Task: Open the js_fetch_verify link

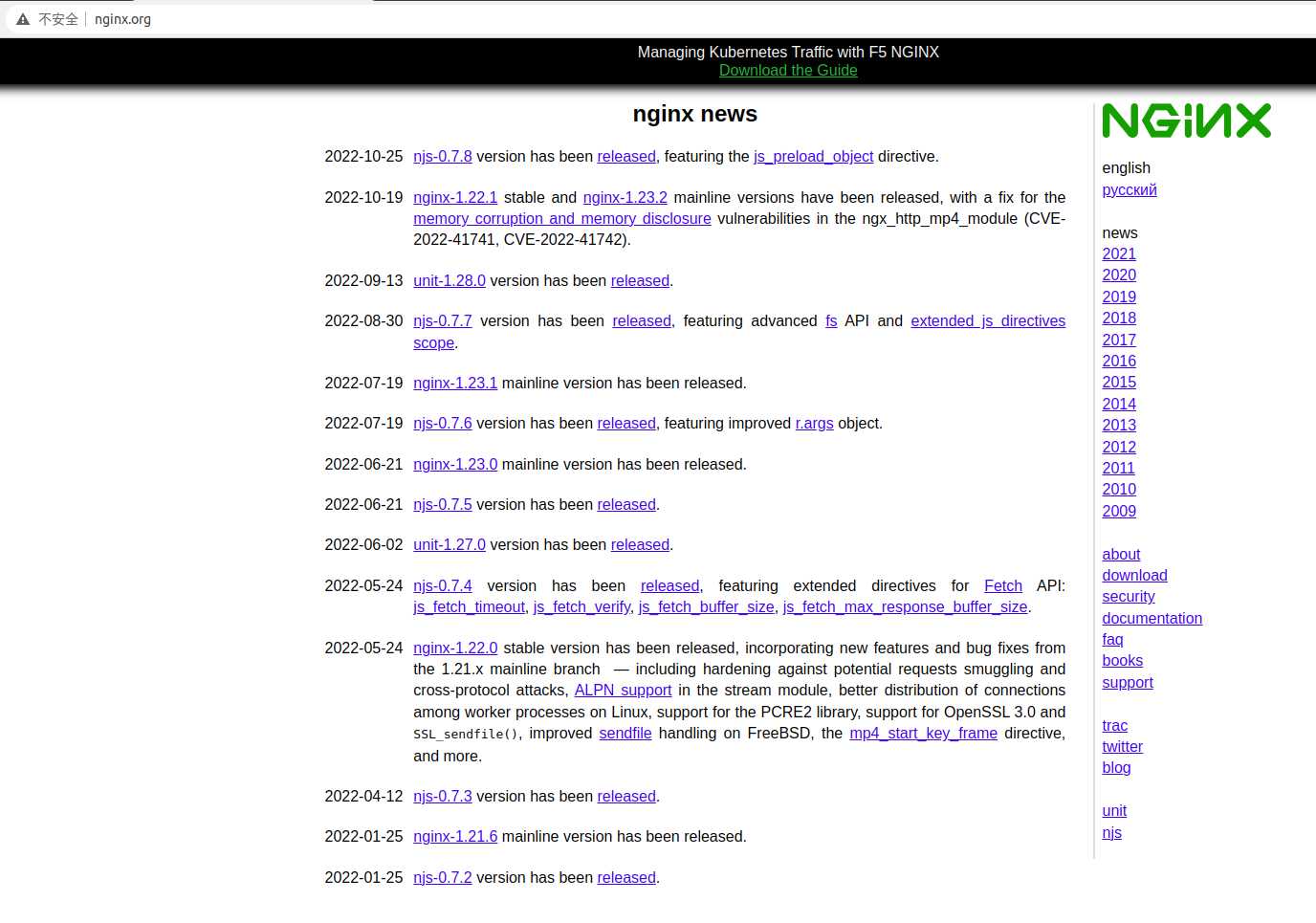Action: coord(581,607)
